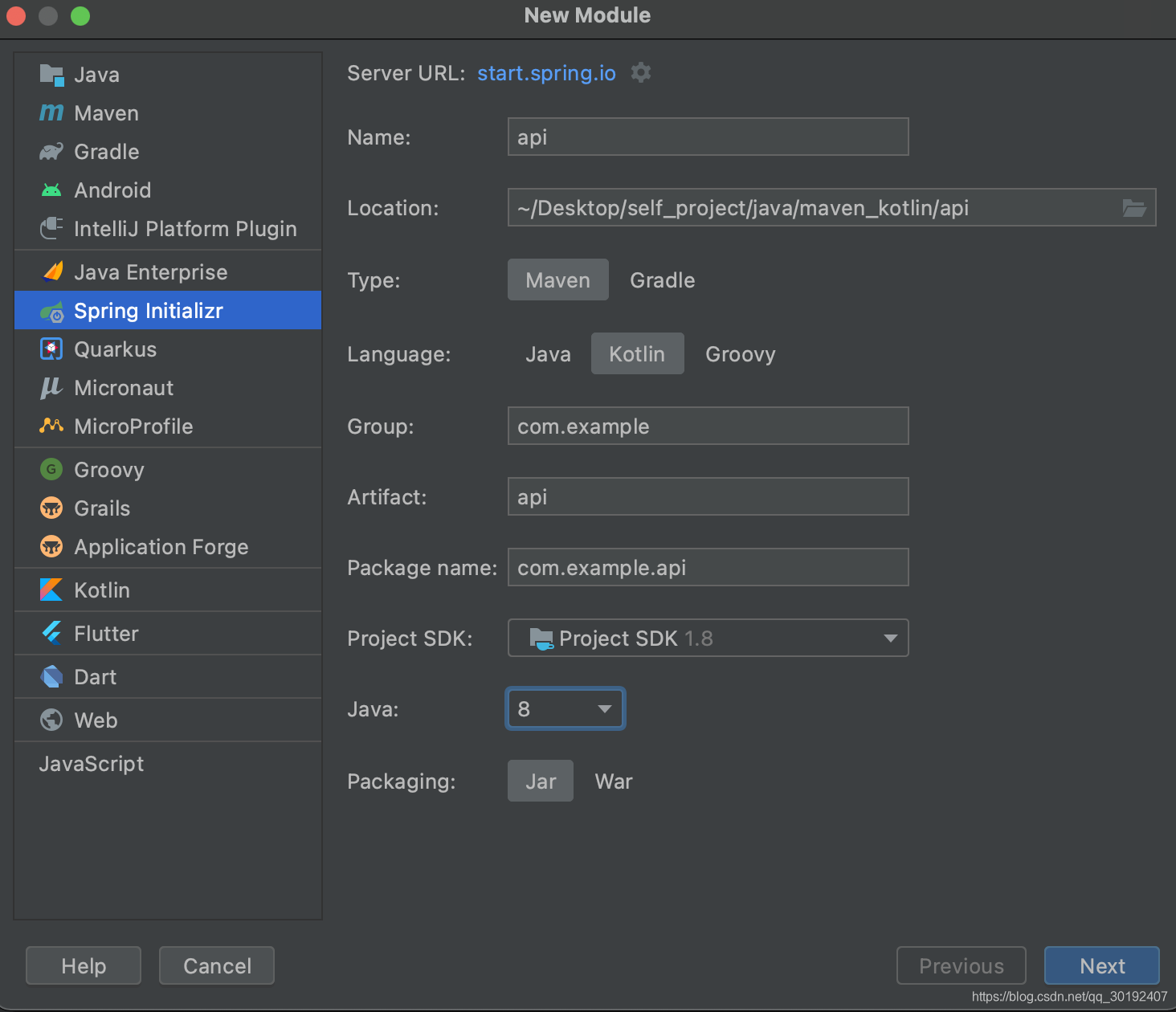Click the Name input field
This screenshot has height=1012, width=1176.
pos(708,137)
